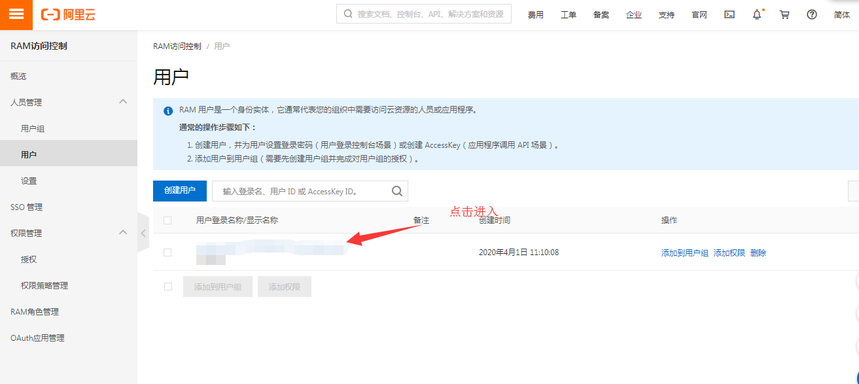Screen dimensions: 859x384
Task: Open the notifications bell
Action: pyautogui.click(x=757, y=15)
